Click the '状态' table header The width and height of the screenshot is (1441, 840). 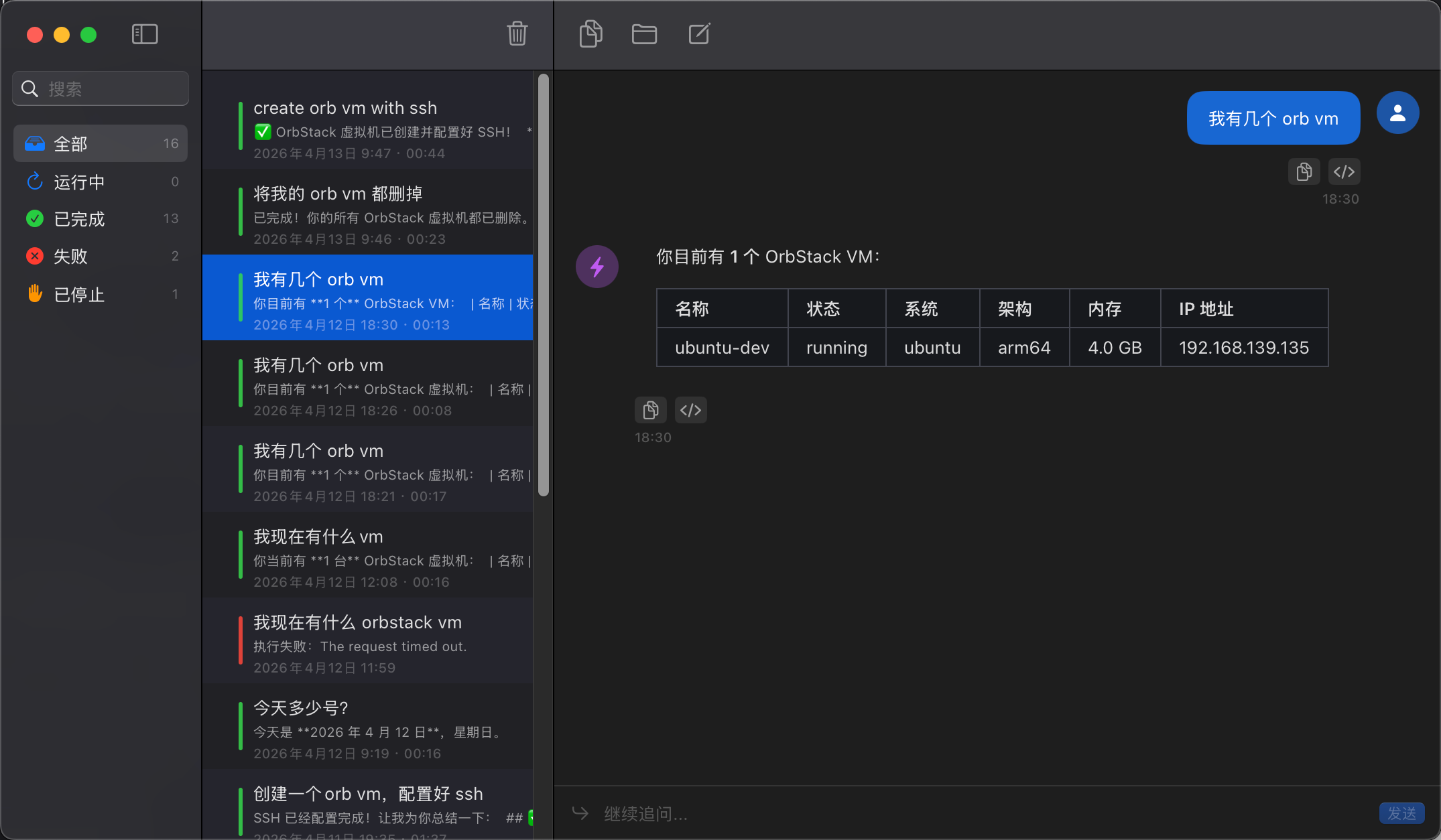pyautogui.click(x=836, y=309)
